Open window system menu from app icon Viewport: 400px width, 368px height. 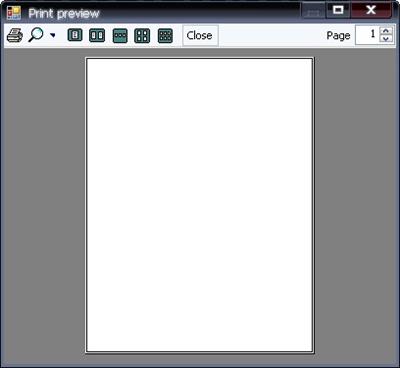(14, 13)
